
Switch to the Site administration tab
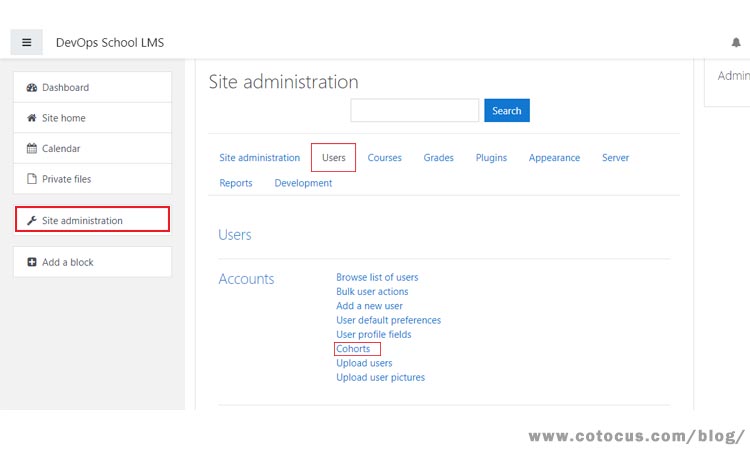click(260, 158)
